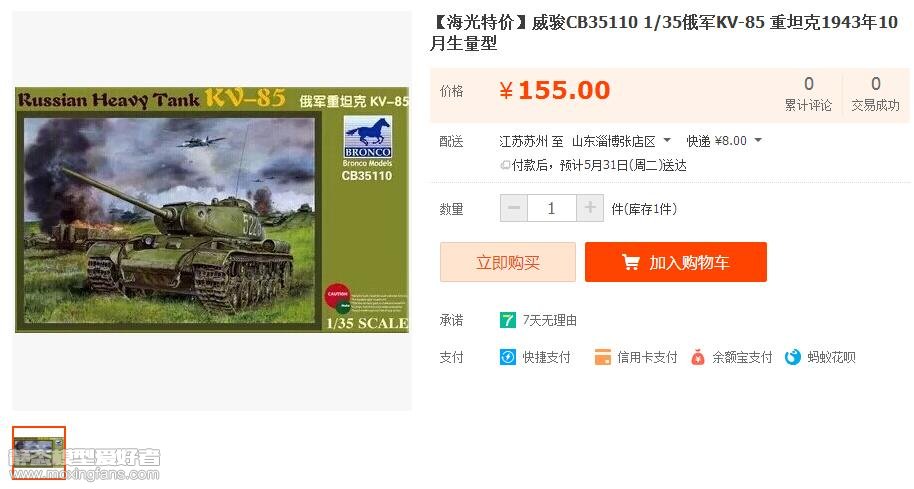Click the blue 蚂蚁花呗 swirl icon
Screen dimensions: 914x489
(x=793, y=357)
